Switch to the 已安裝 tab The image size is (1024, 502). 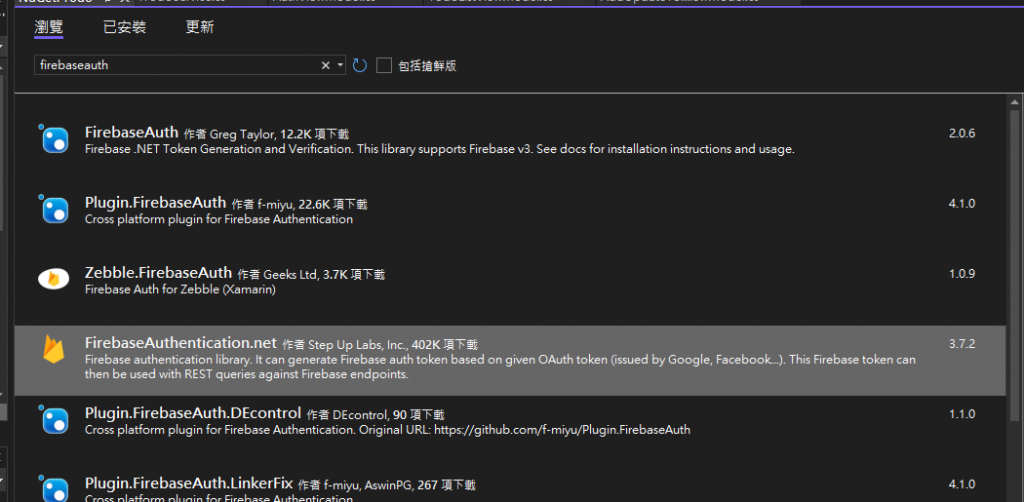point(125,27)
